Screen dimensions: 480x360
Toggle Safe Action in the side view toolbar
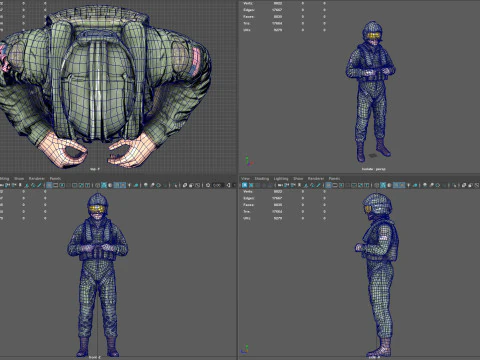tap(360, 185)
